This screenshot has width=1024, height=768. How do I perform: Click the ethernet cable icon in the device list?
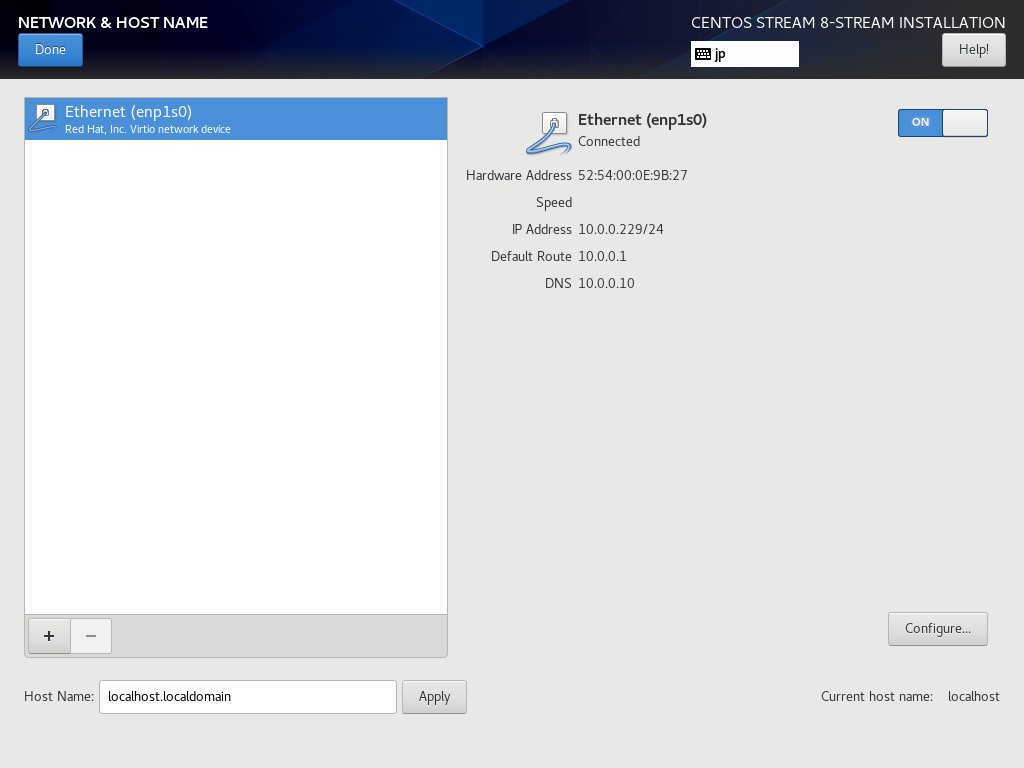click(43, 118)
